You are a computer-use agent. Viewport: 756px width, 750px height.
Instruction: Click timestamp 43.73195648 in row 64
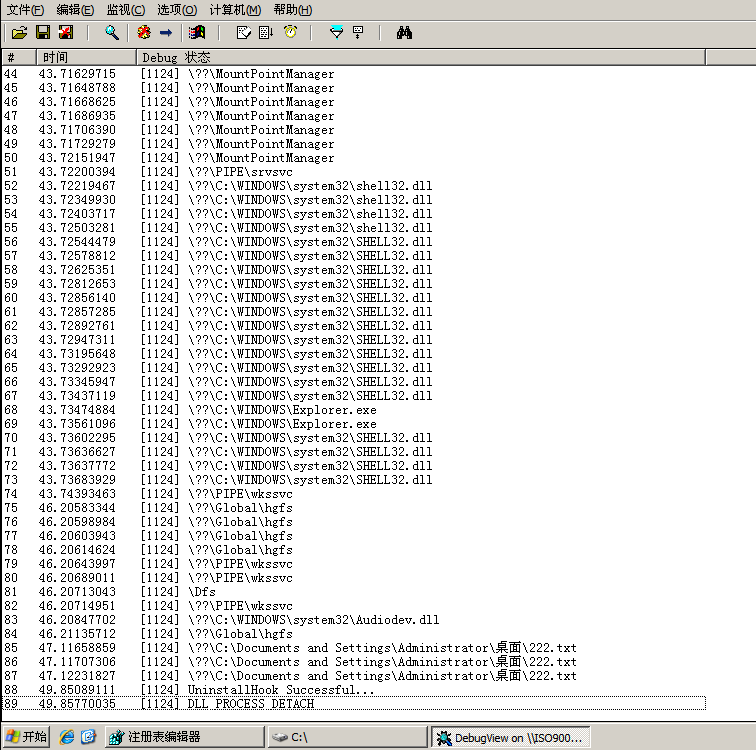77,353
